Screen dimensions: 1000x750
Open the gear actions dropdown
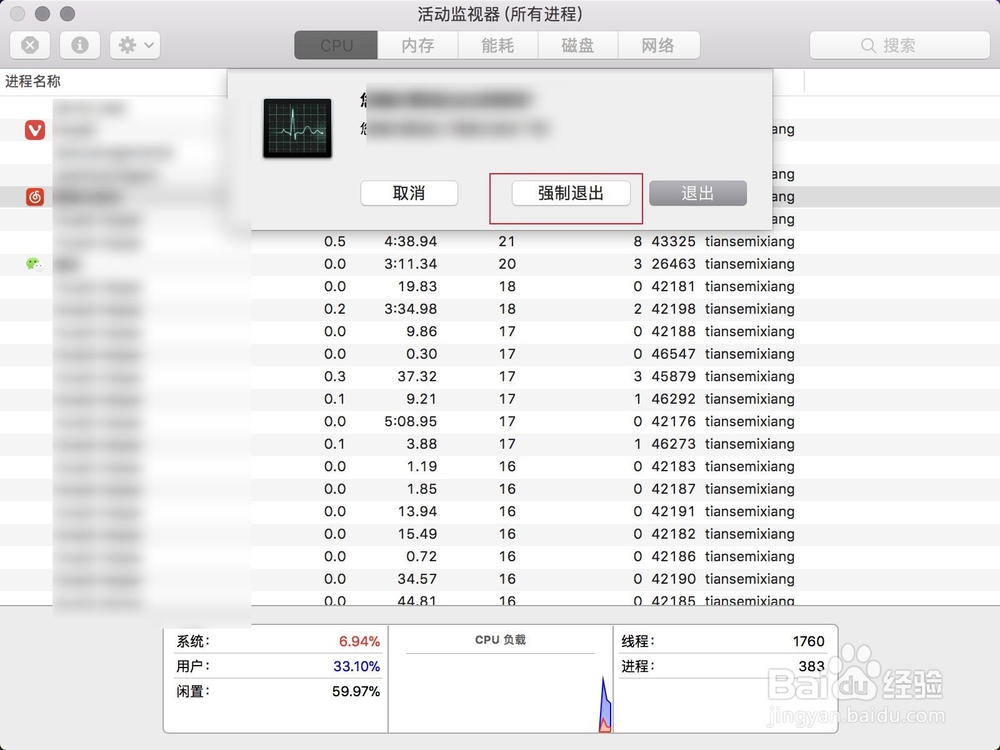pyautogui.click(x=135, y=45)
